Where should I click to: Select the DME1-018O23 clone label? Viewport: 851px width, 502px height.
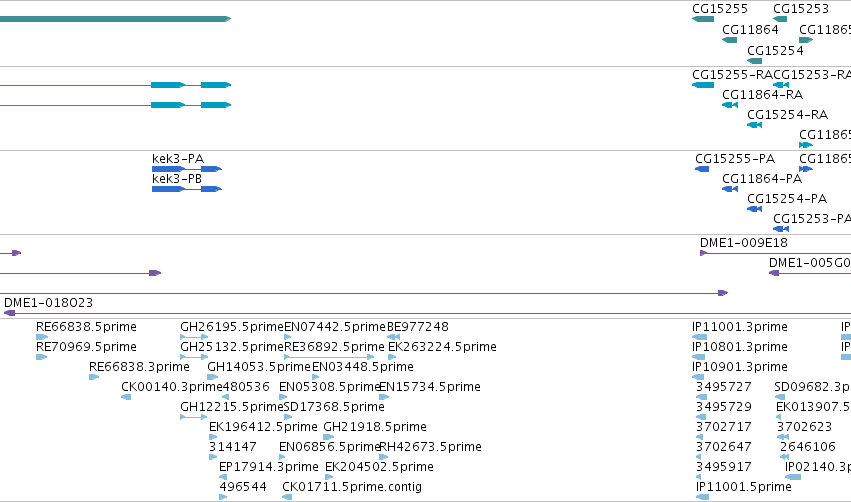48,302
